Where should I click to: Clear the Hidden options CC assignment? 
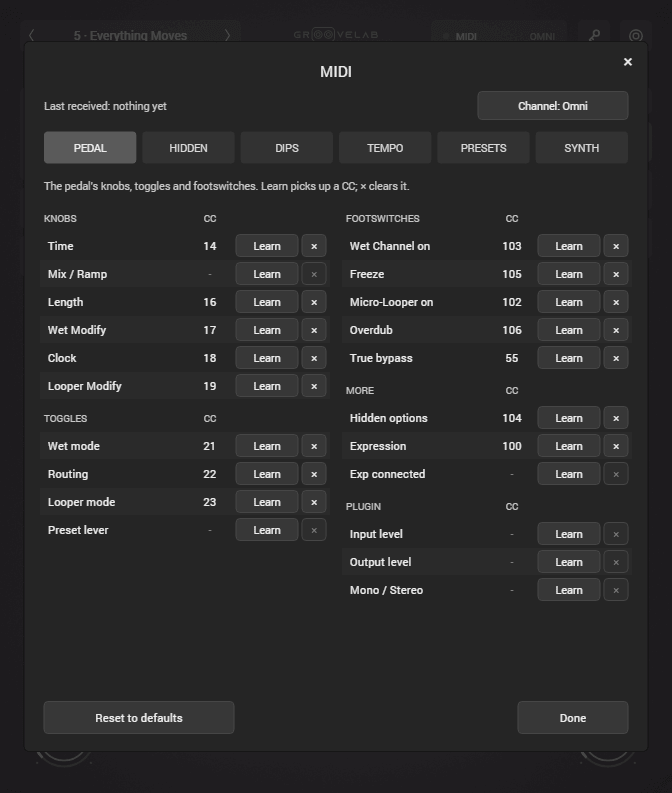[616, 418]
